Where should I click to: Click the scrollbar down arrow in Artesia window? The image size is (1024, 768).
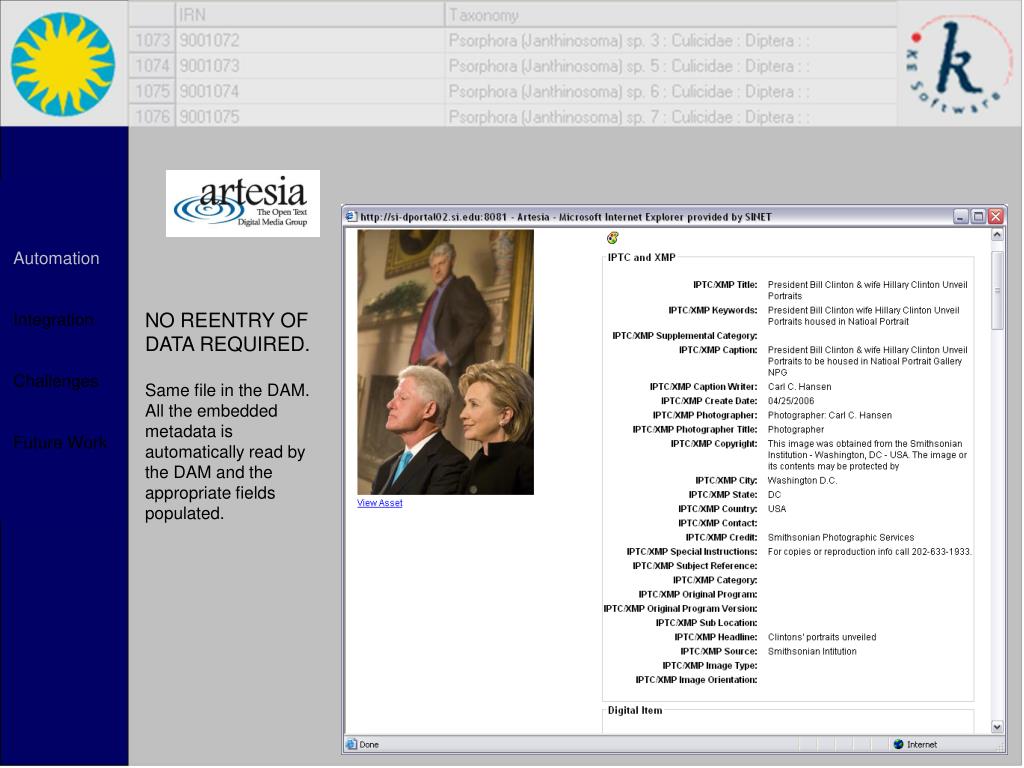point(997,726)
